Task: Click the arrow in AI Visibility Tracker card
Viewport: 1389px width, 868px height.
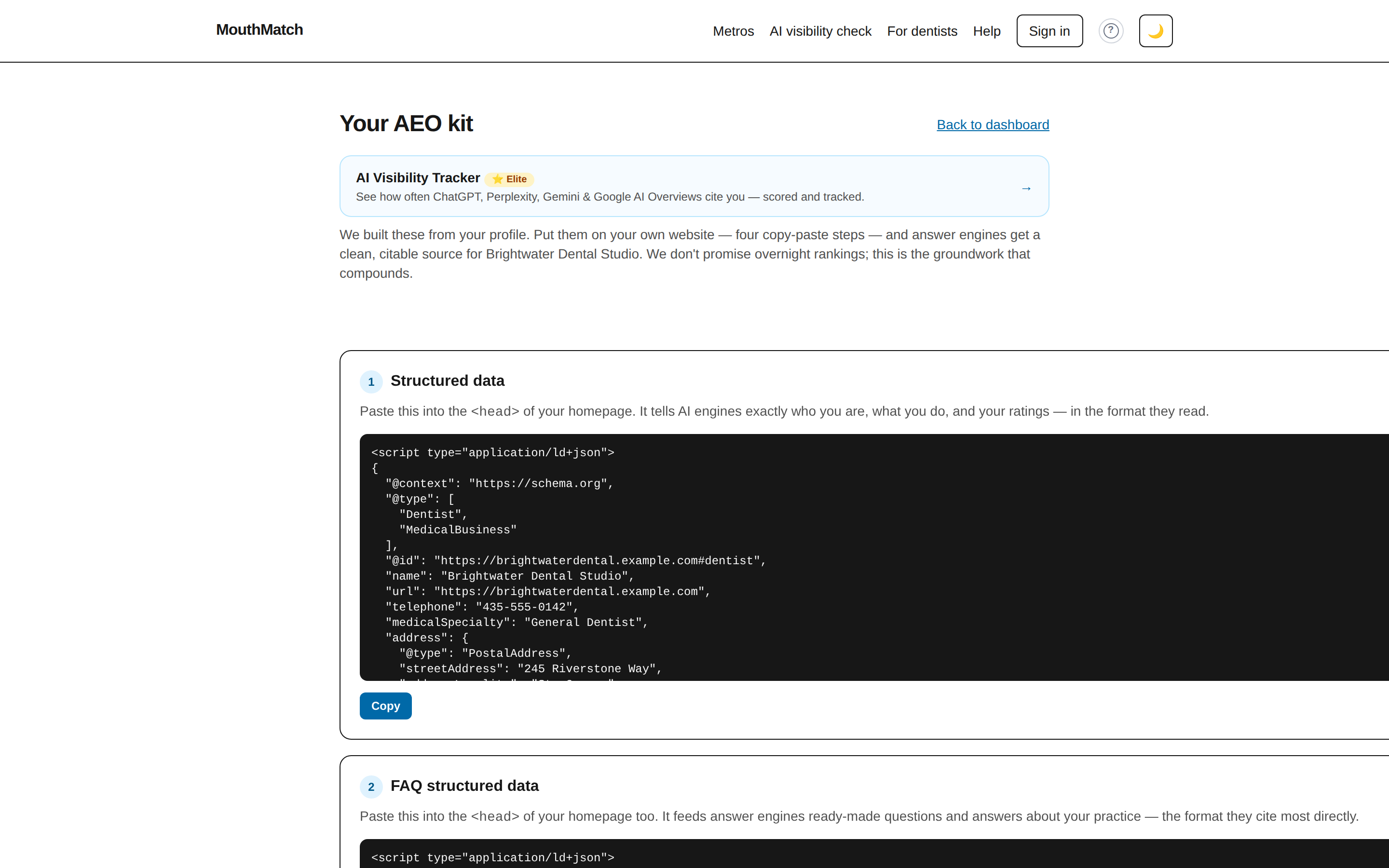Action: point(1026,188)
